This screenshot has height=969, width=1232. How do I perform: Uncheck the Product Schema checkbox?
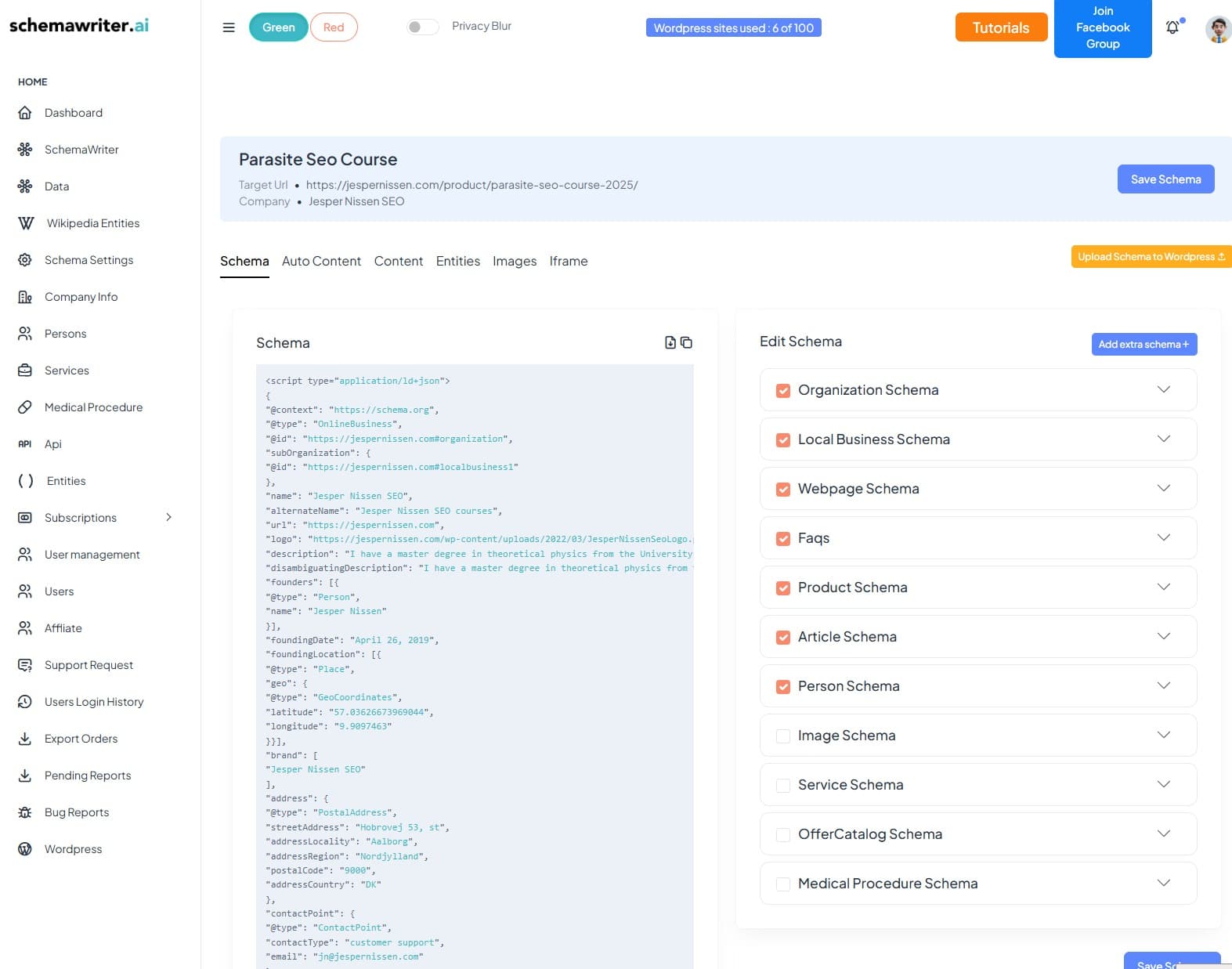pyautogui.click(x=783, y=588)
